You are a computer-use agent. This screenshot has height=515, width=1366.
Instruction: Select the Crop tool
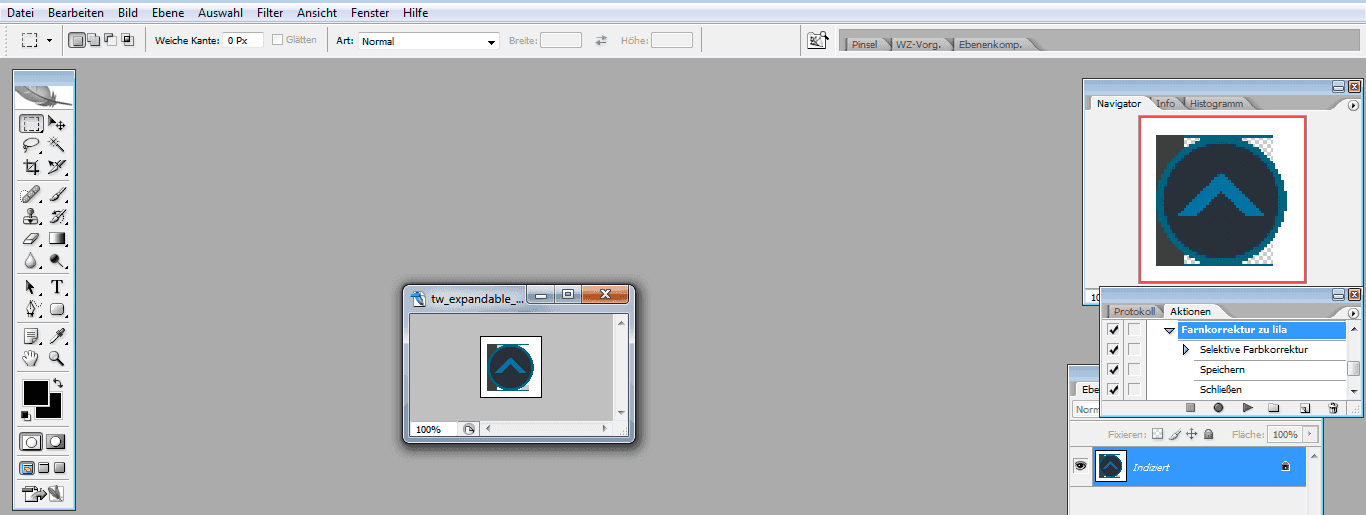[x=32, y=167]
